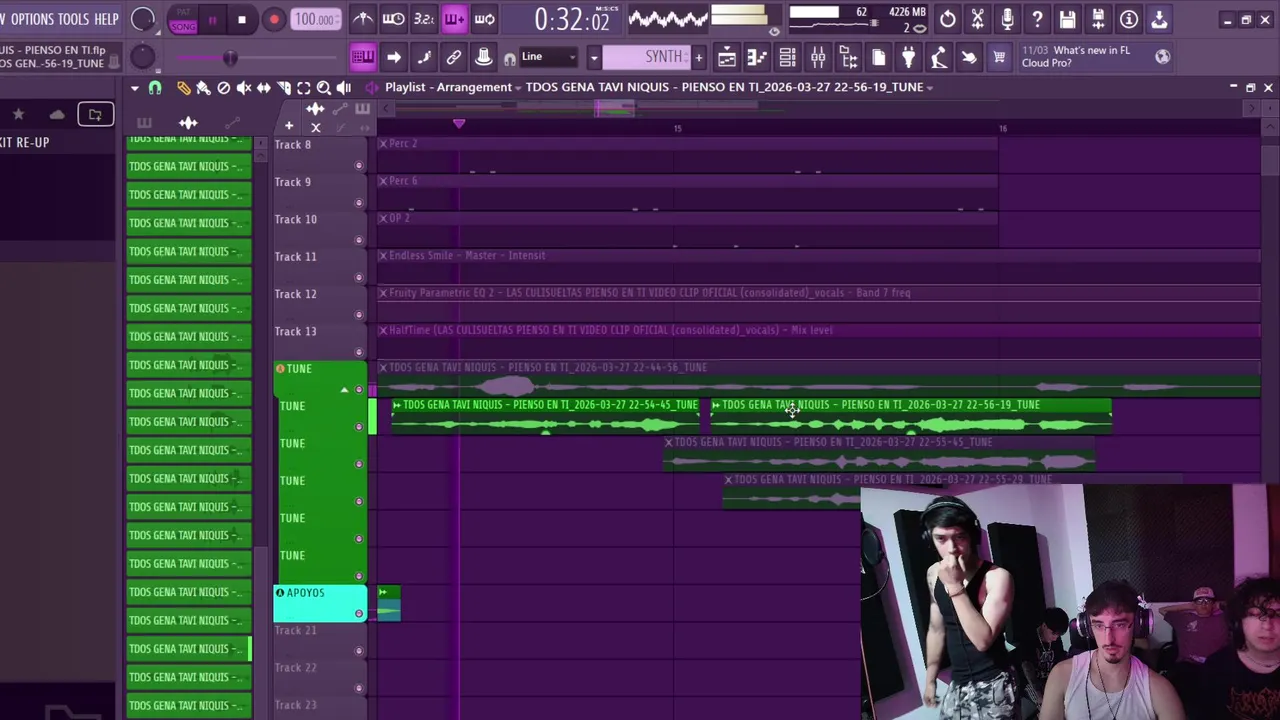Open the Line snap dropdown
The image size is (1280, 720).
tap(548, 57)
